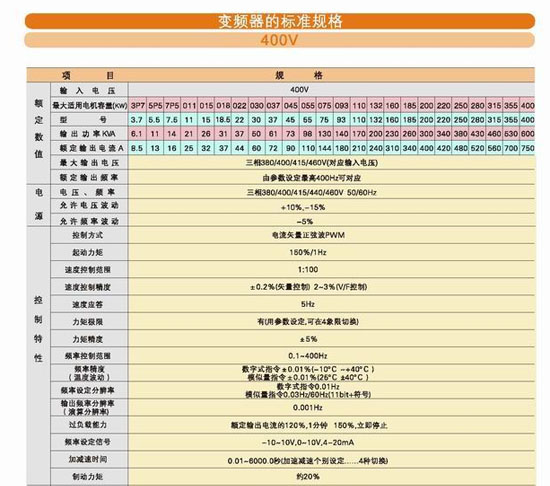This screenshot has width=550, height=486.
Task: Select the 过负载能力 row label
Action: (x=89, y=424)
